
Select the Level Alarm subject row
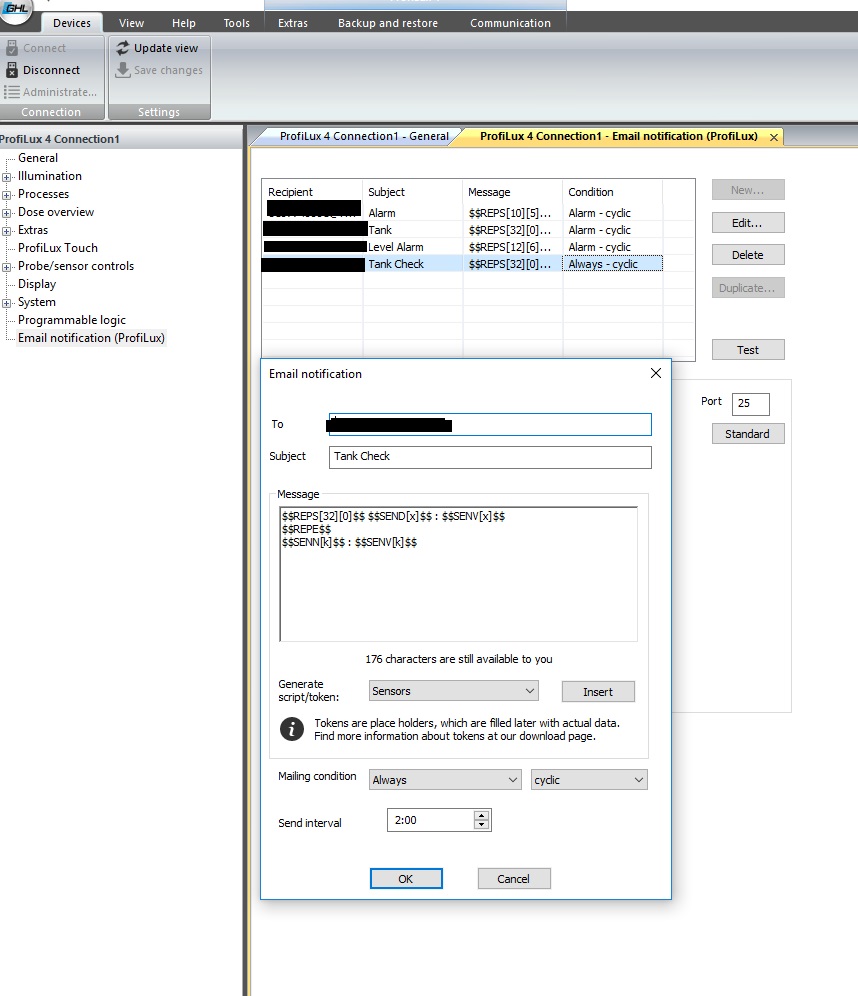[396, 247]
